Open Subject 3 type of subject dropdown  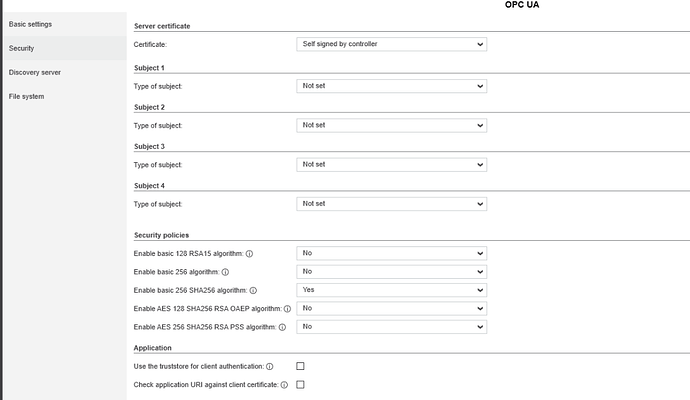pyautogui.click(x=391, y=164)
